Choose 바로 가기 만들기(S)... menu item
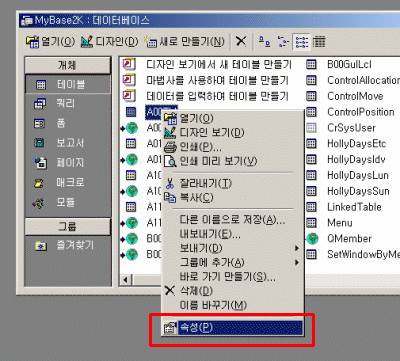 [232, 277]
